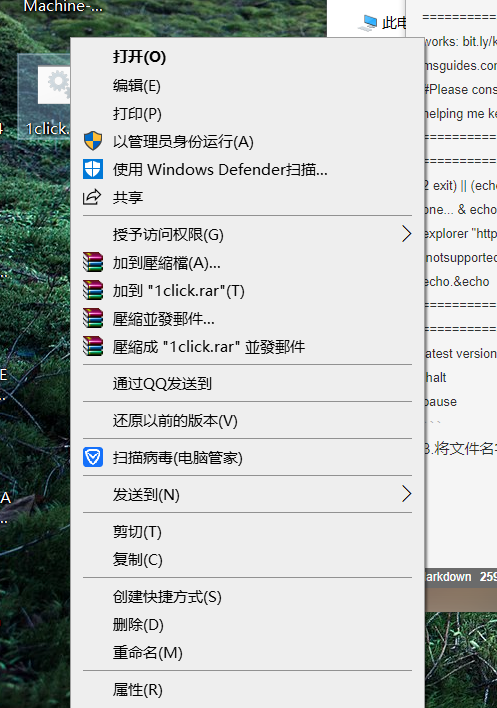
Task: Click WinRAR icon beside 壓縮成 "1click.rar" 並發郵件
Action: (x=93, y=346)
